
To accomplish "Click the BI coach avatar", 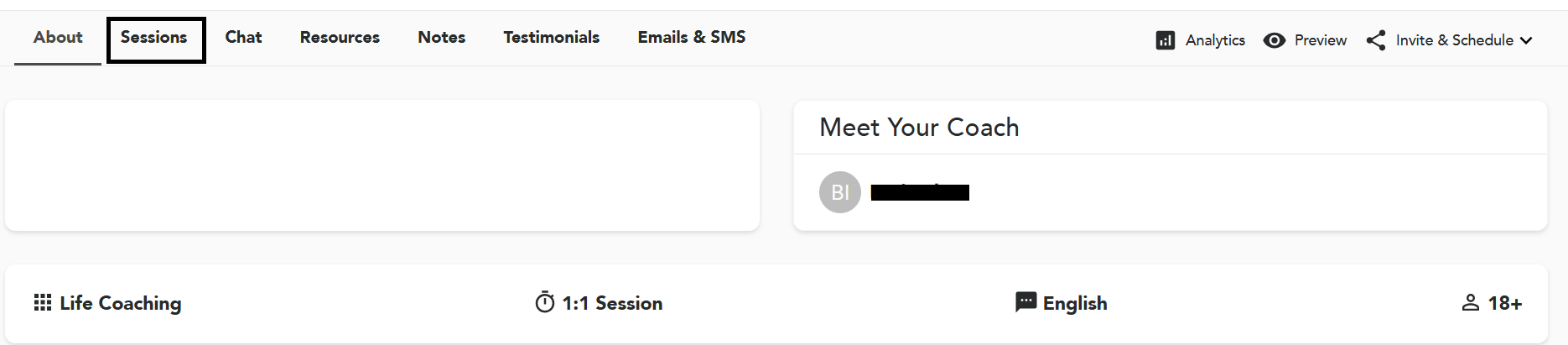I will (839, 192).
